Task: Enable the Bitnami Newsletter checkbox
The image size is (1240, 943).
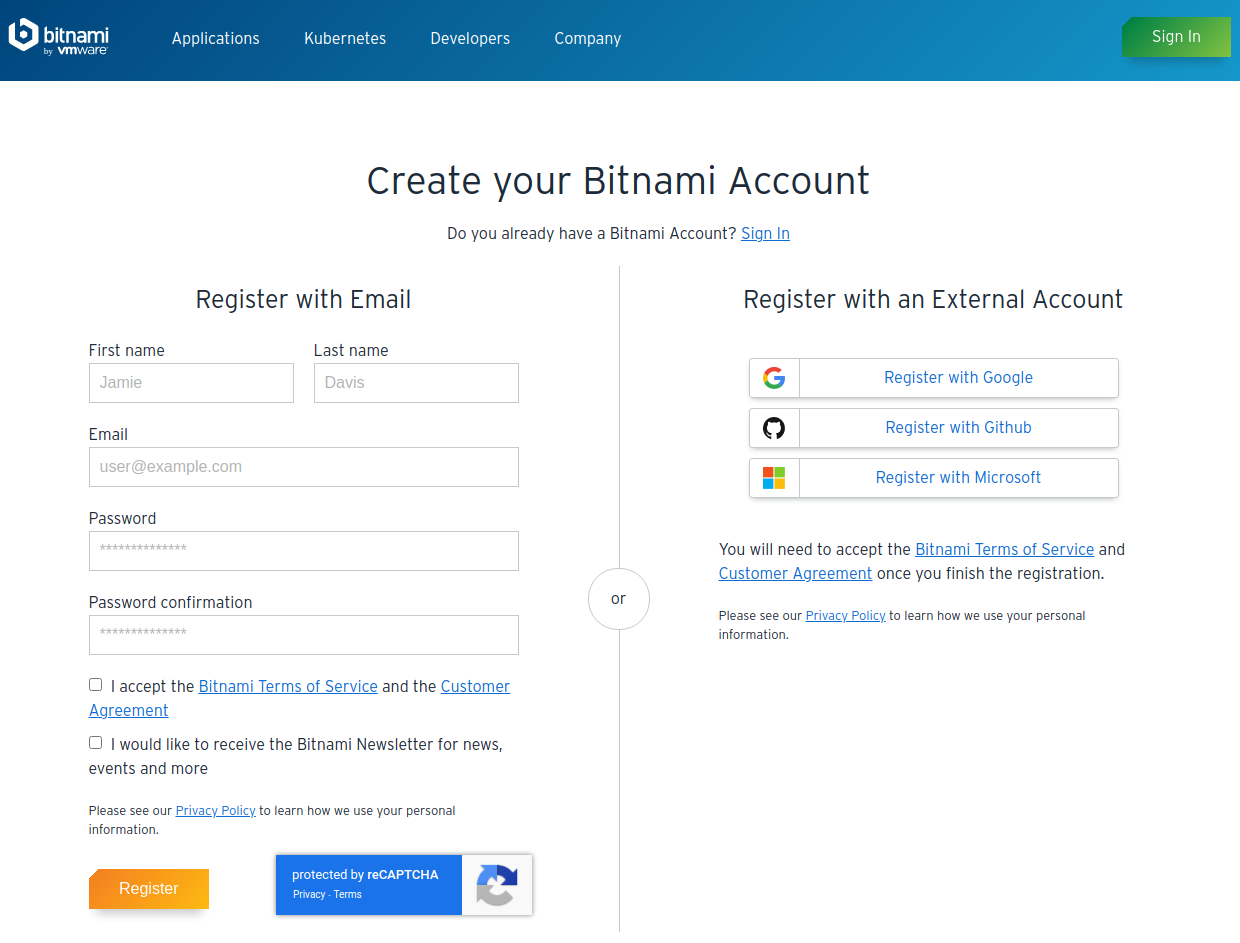Action: pyautogui.click(x=96, y=743)
